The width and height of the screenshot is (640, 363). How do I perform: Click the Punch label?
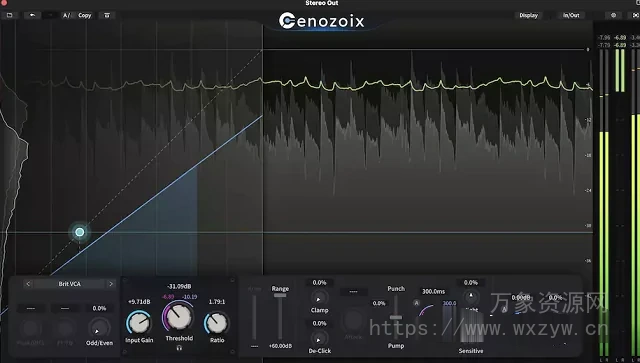pos(396,289)
